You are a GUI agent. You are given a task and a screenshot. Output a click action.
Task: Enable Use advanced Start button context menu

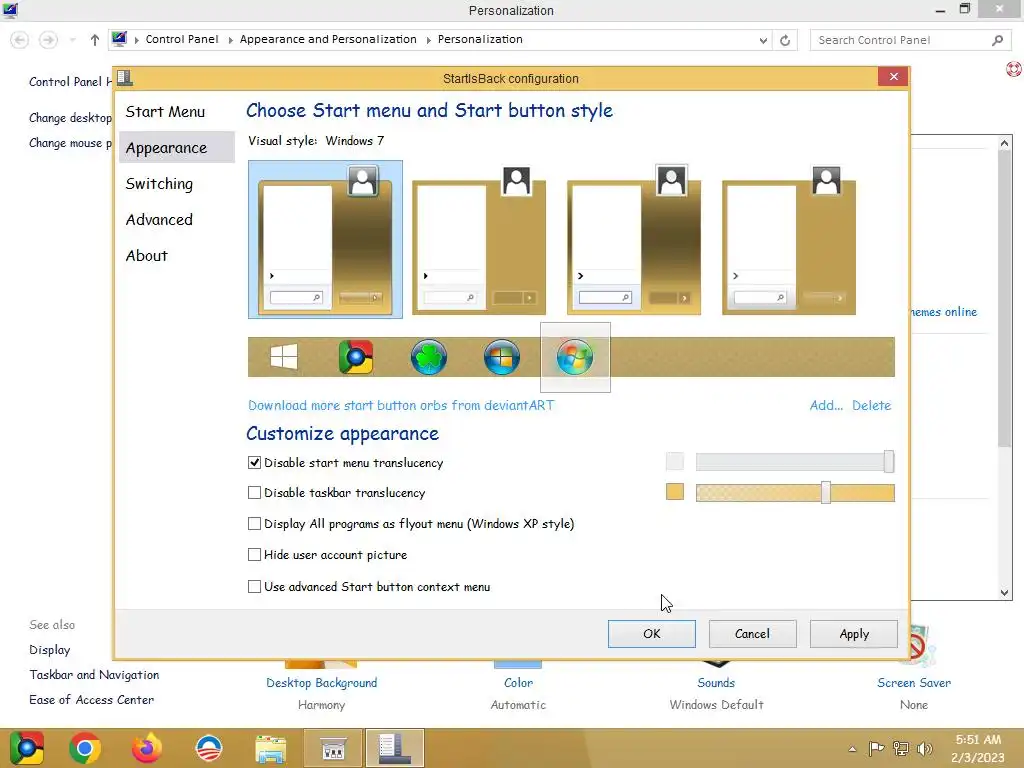[x=255, y=586]
